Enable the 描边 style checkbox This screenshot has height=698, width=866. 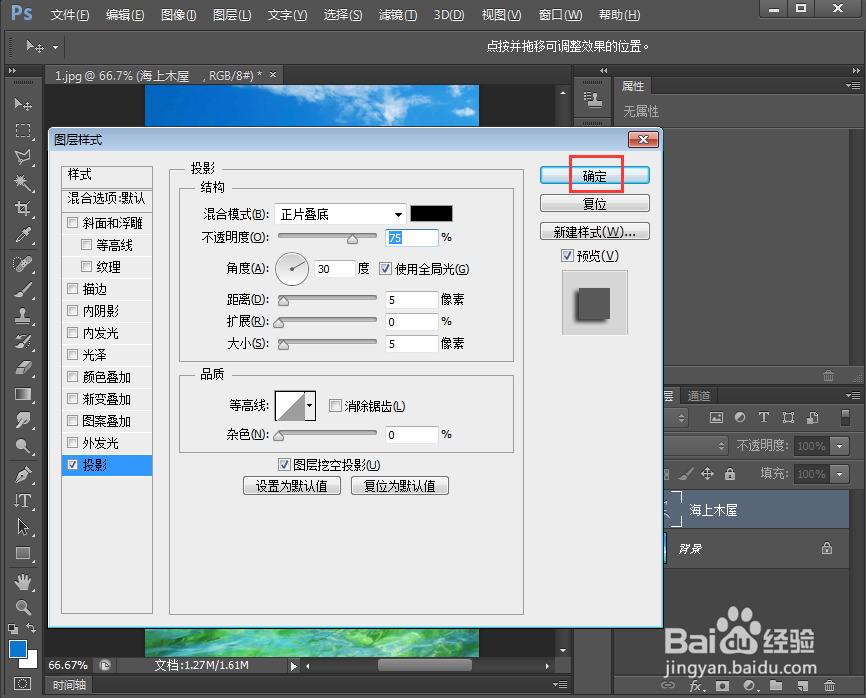pyautogui.click(x=72, y=288)
